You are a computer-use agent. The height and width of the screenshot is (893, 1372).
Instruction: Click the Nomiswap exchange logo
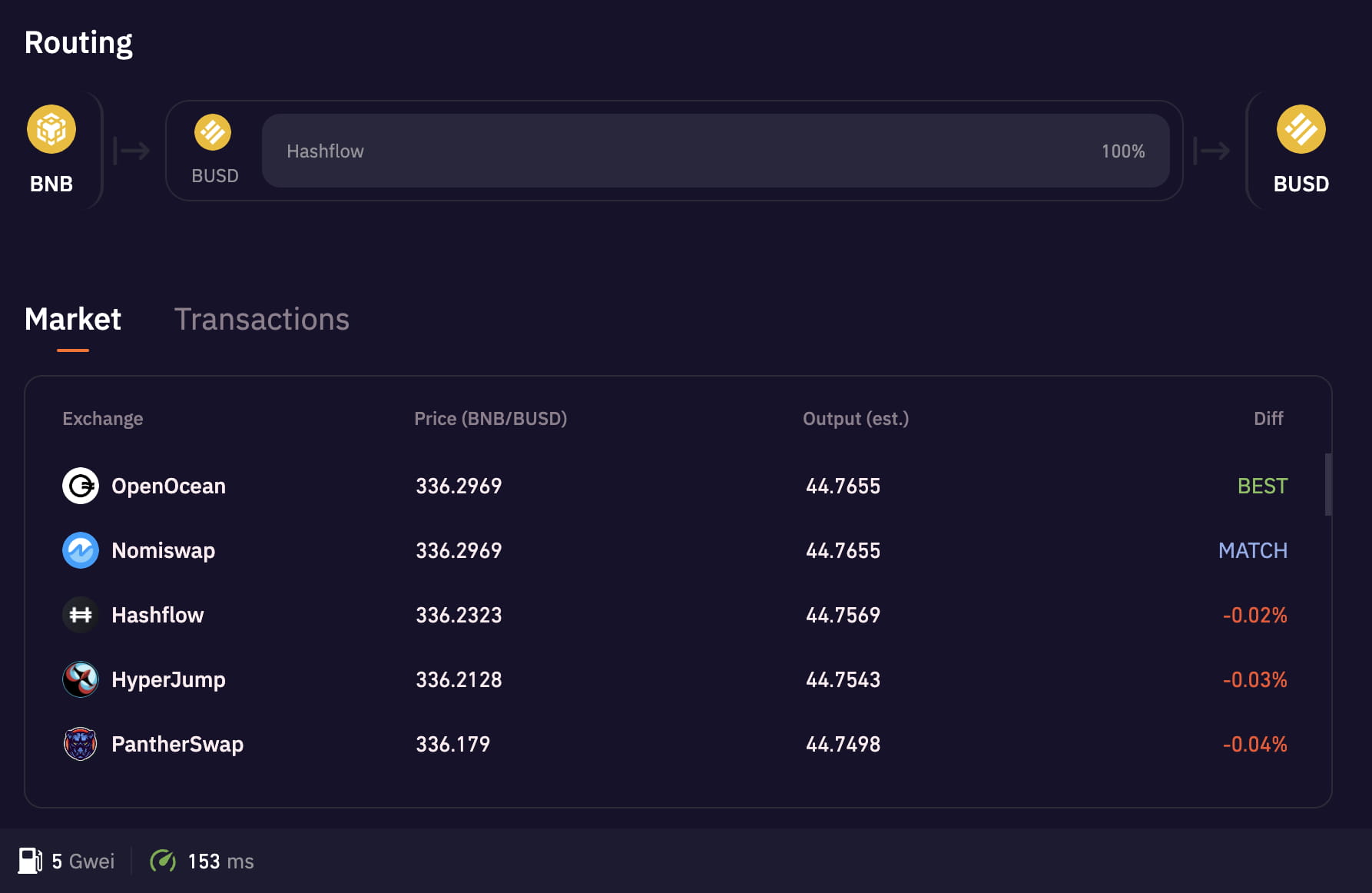[x=81, y=550]
